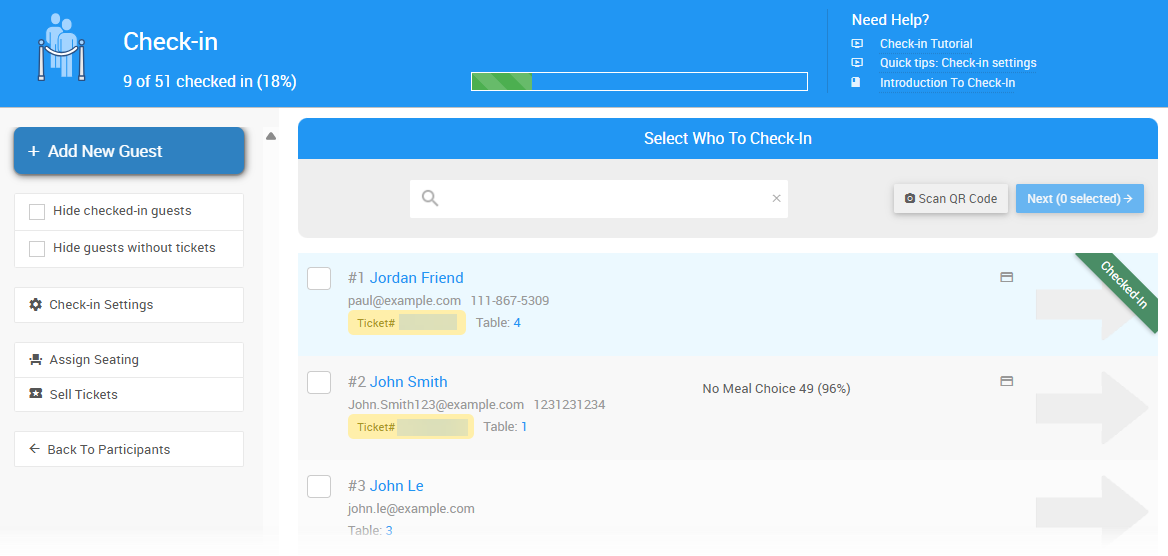The height and width of the screenshot is (556, 1168).
Task: Click the magnifying glass search icon
Action: (430, 198)
